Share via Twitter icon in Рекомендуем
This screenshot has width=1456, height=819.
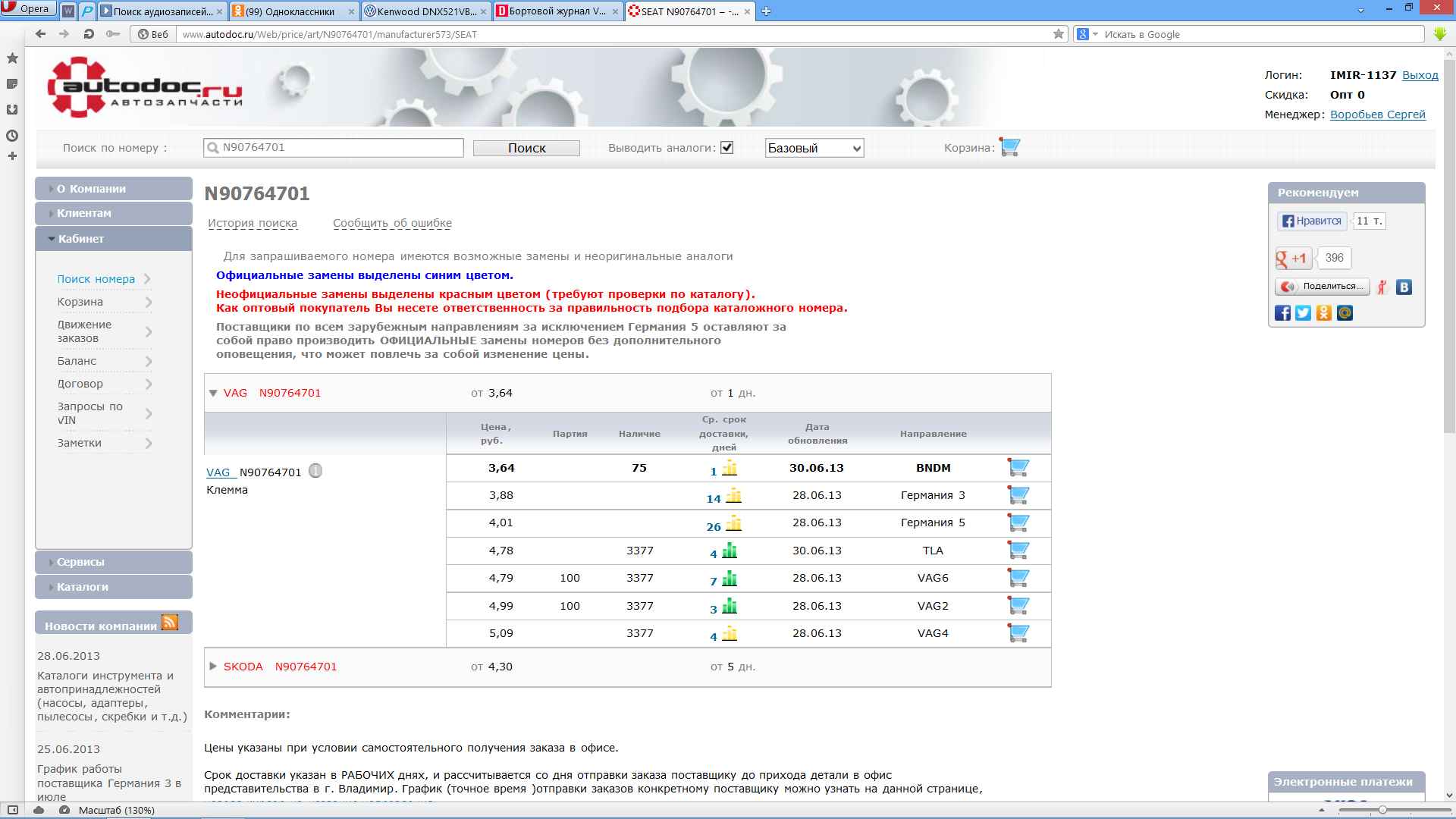pos(1303,313)
